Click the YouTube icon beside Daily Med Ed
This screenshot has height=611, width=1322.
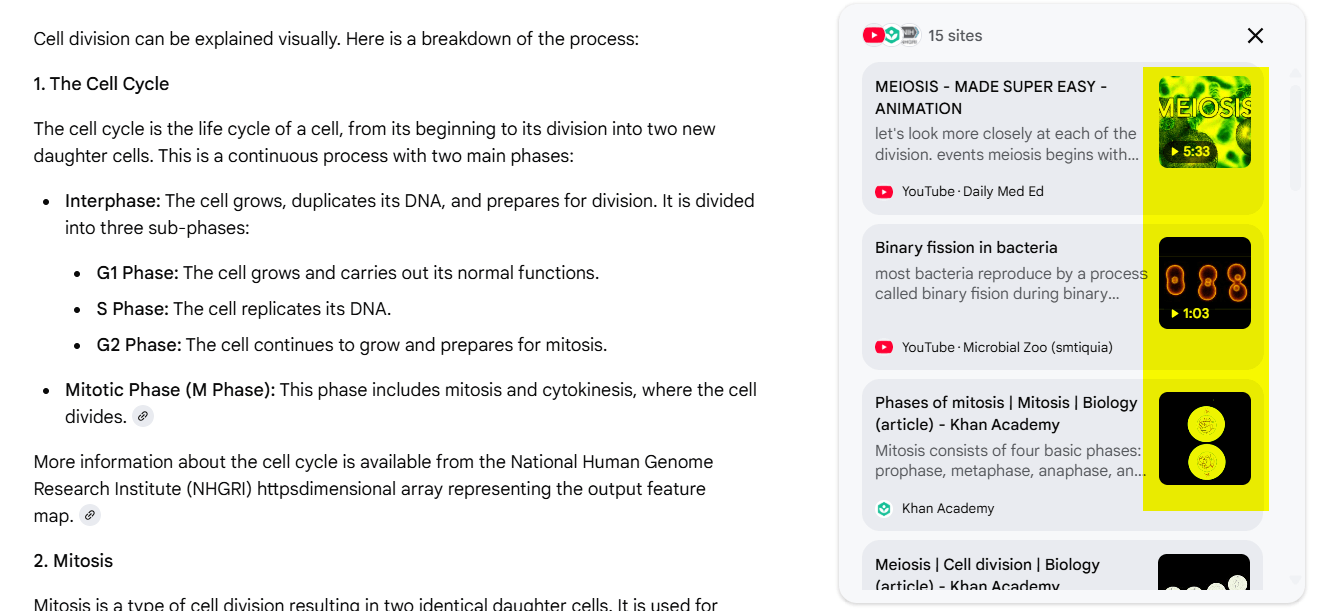tap(884, 191)
